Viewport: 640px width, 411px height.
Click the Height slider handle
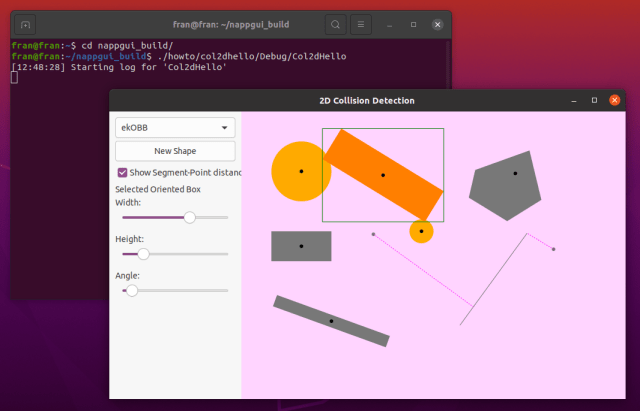143,254
